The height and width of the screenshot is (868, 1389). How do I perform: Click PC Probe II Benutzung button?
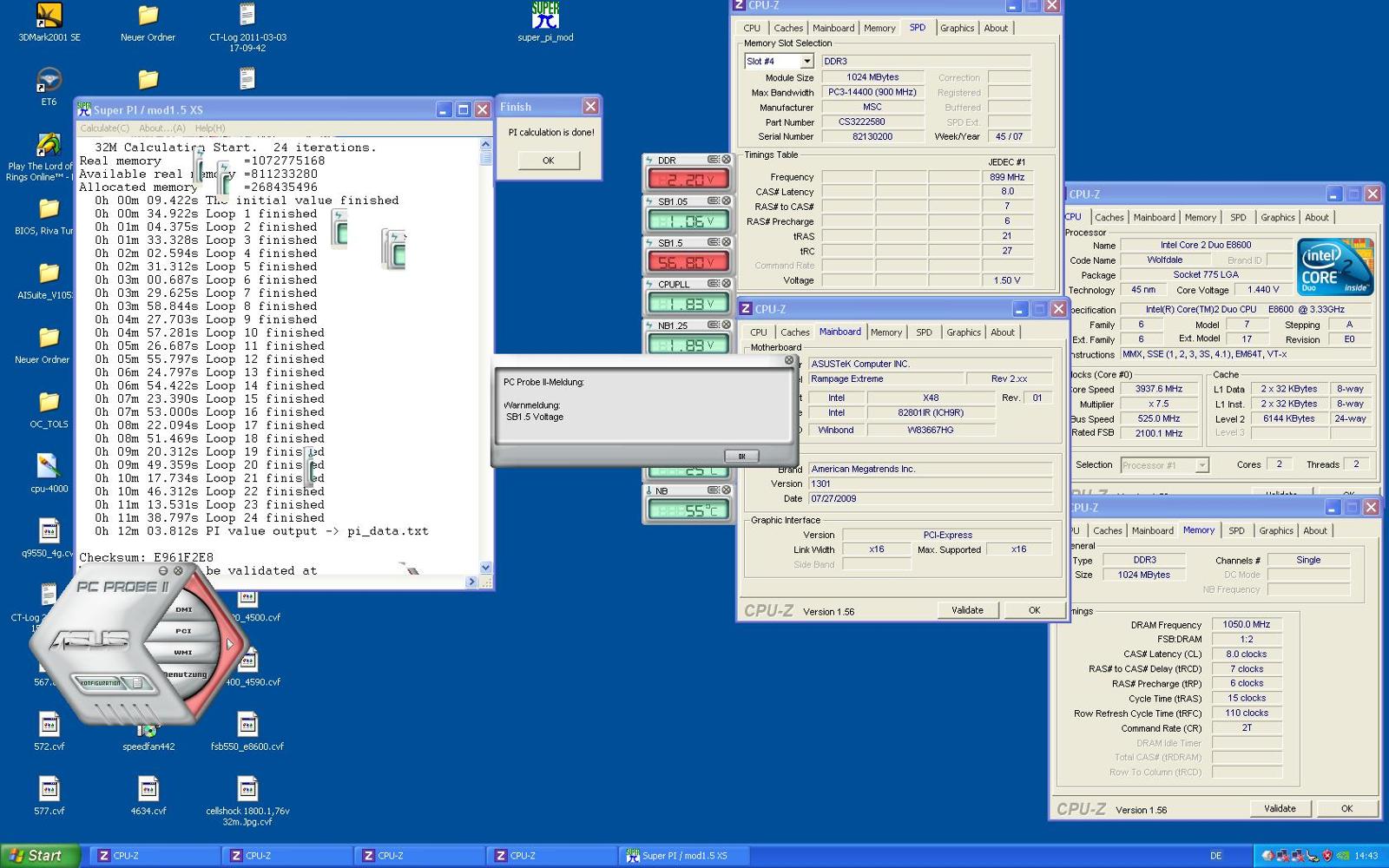(186, 674)
